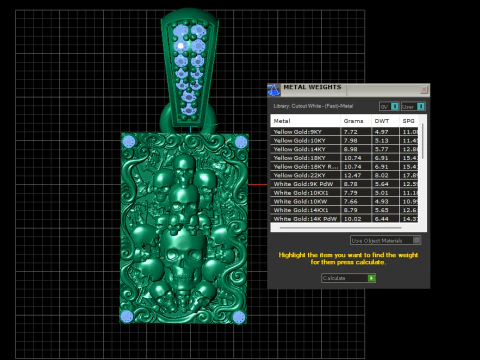Click the Calculate button
Viewport: 480px width, 360px height.
click(348, 278)
